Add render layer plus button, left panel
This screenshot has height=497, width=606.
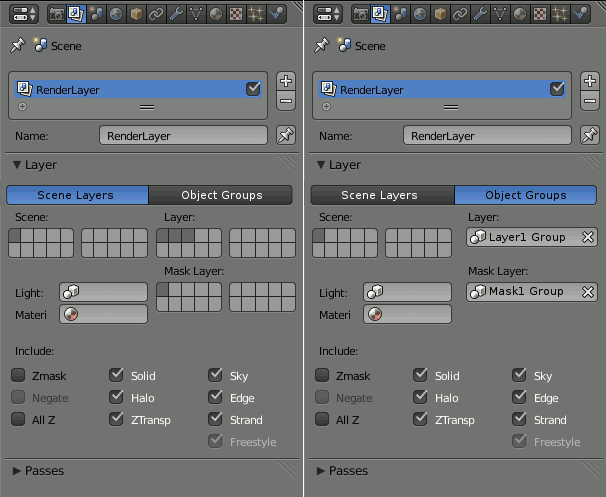pyautogui.click(x=286, y=81)
